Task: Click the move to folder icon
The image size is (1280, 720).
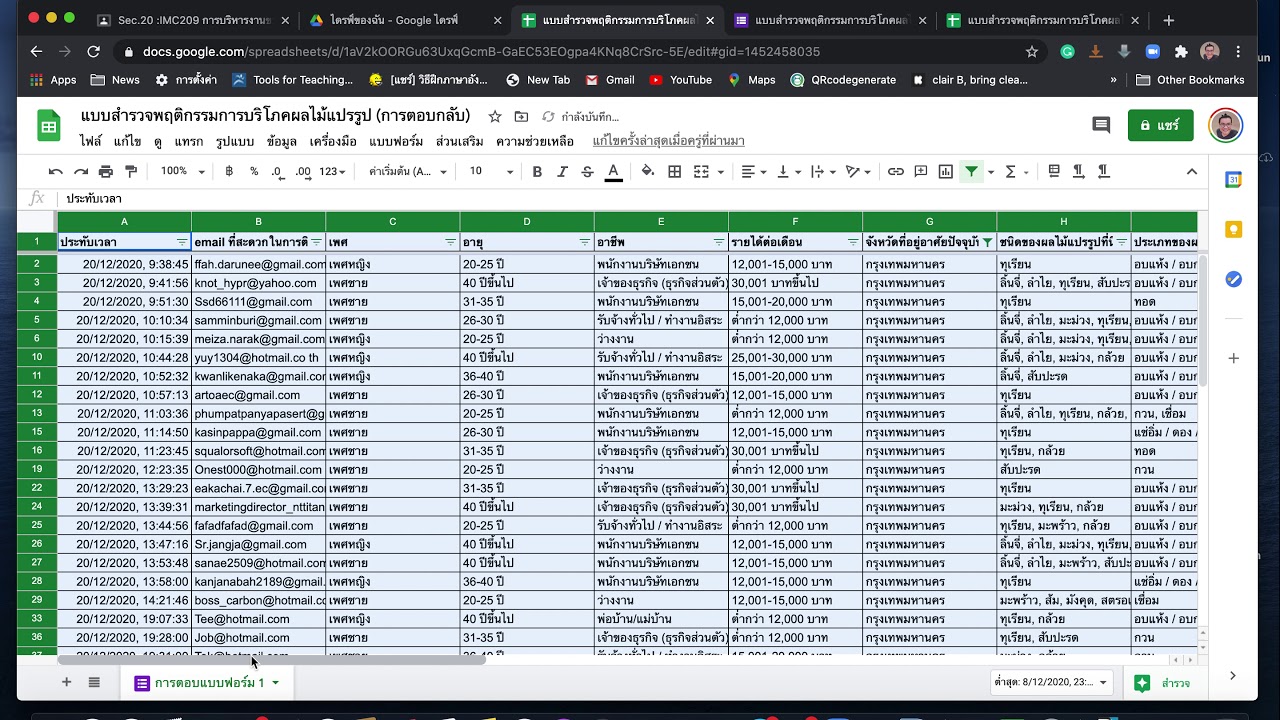Action: 521,117
